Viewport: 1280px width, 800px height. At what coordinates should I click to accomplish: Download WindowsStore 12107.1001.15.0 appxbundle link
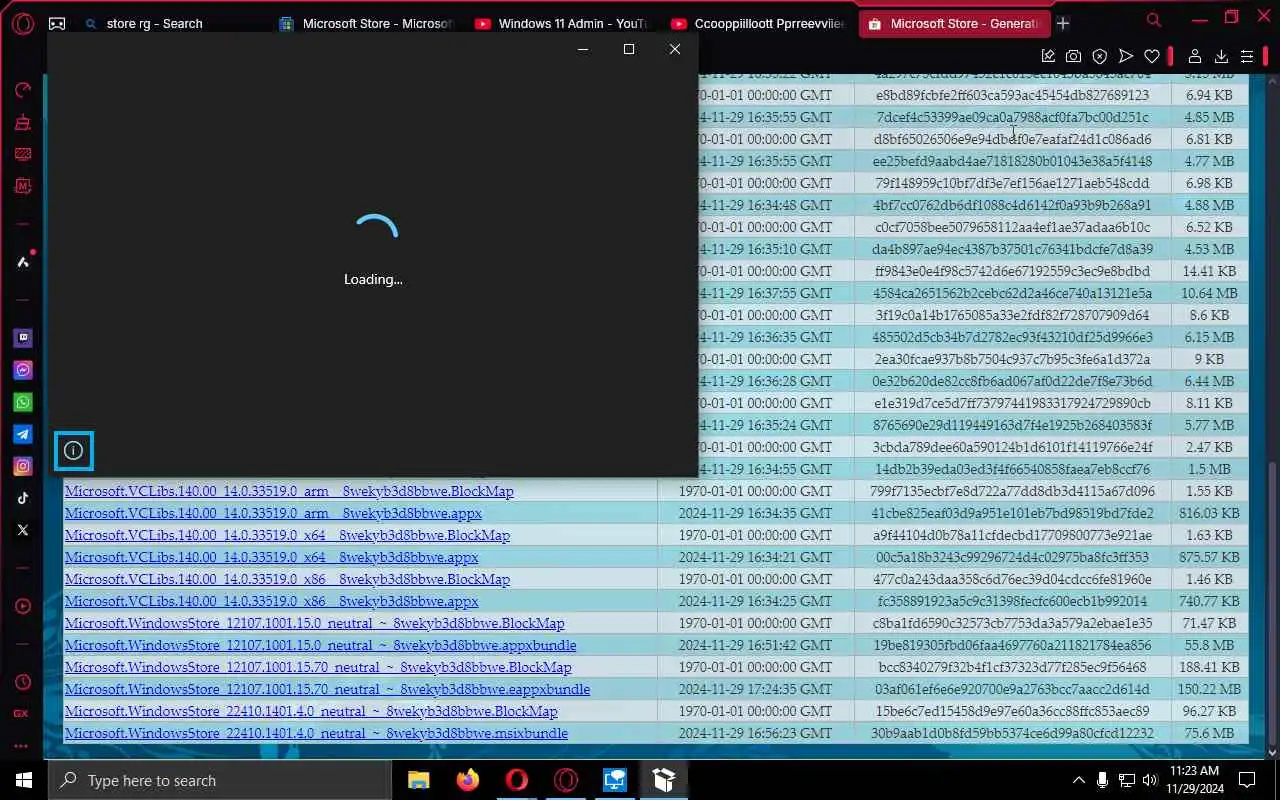(320, 645)
